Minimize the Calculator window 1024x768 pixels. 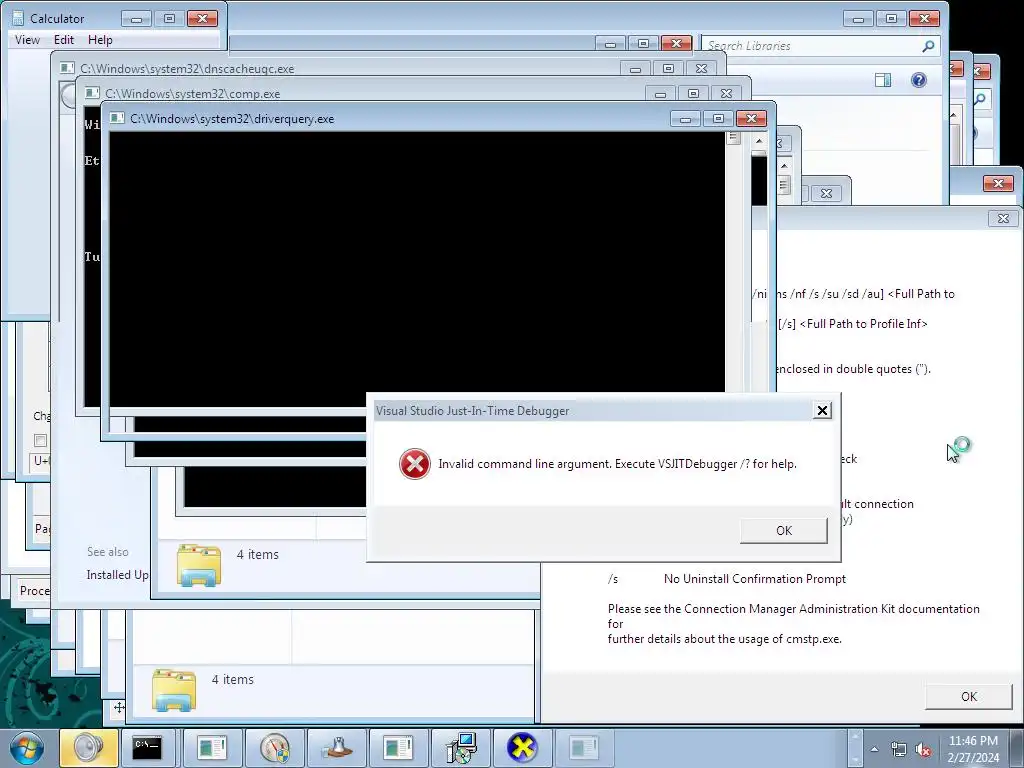point(136,19)
